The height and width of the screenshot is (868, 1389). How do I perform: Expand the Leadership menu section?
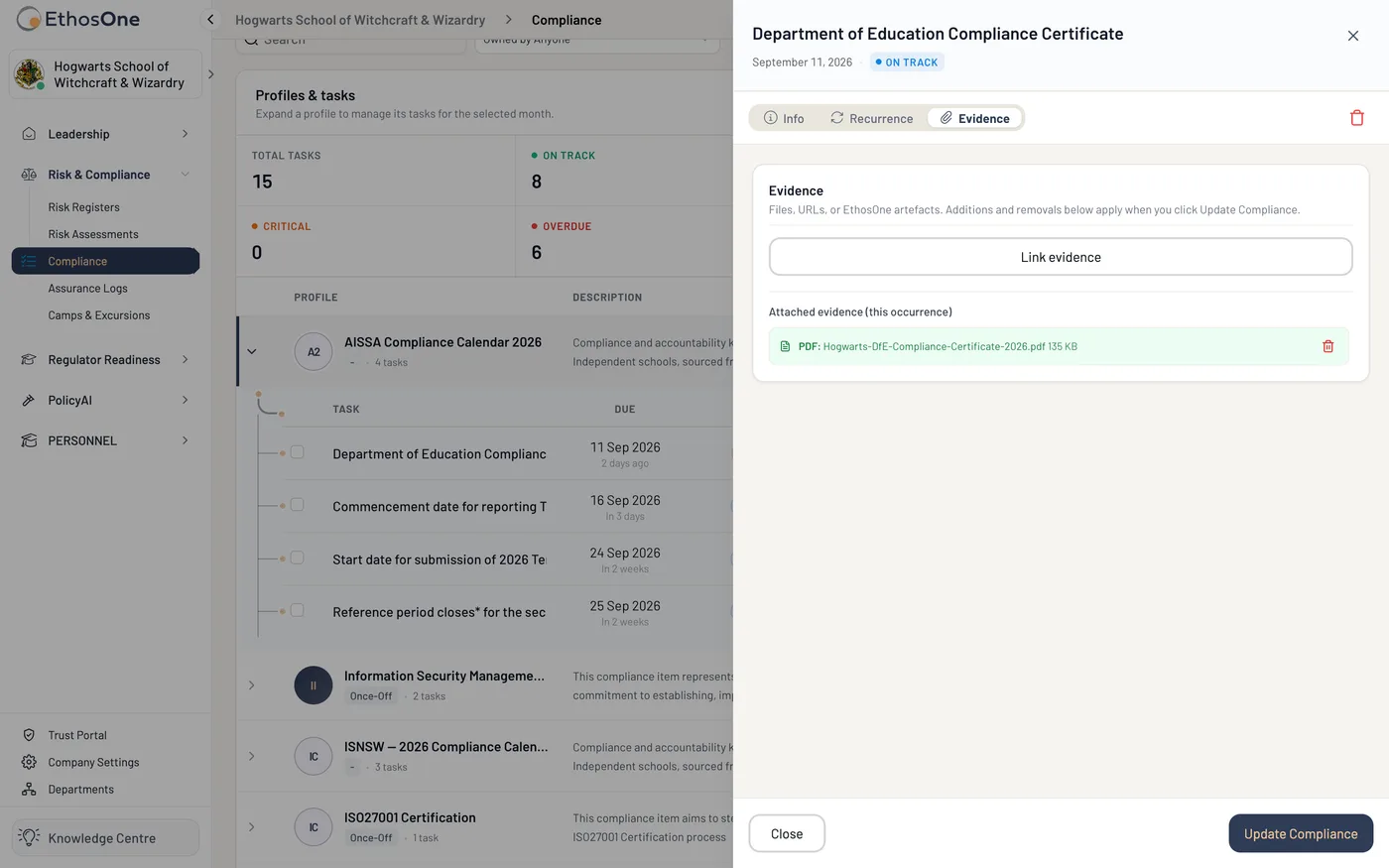point(186,134)
